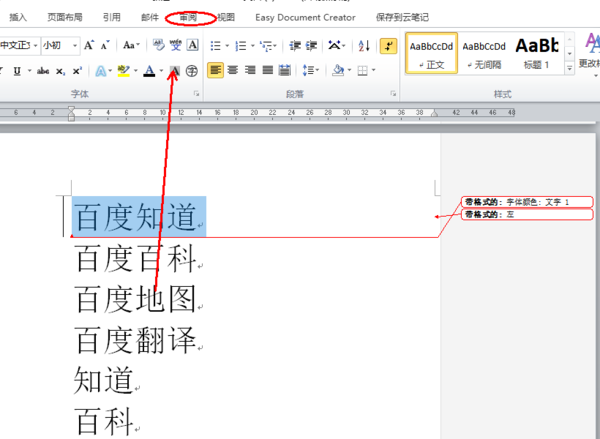Click the 百度百科 text line

(x=136, y=259)
